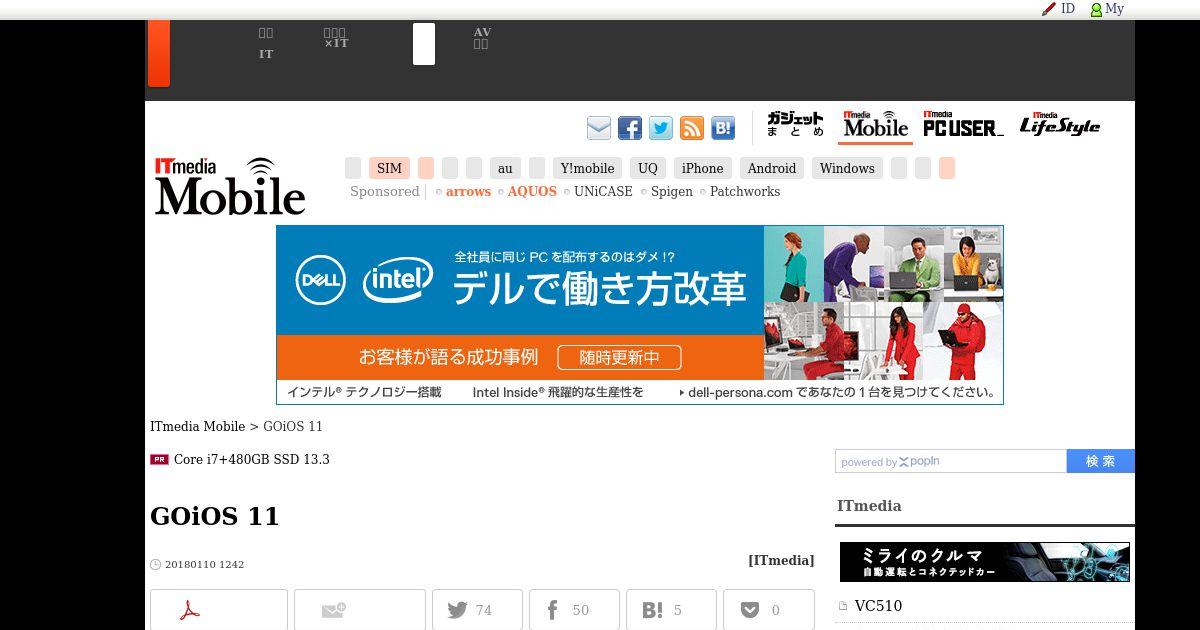Select the UQ category tag

point(648,168)
